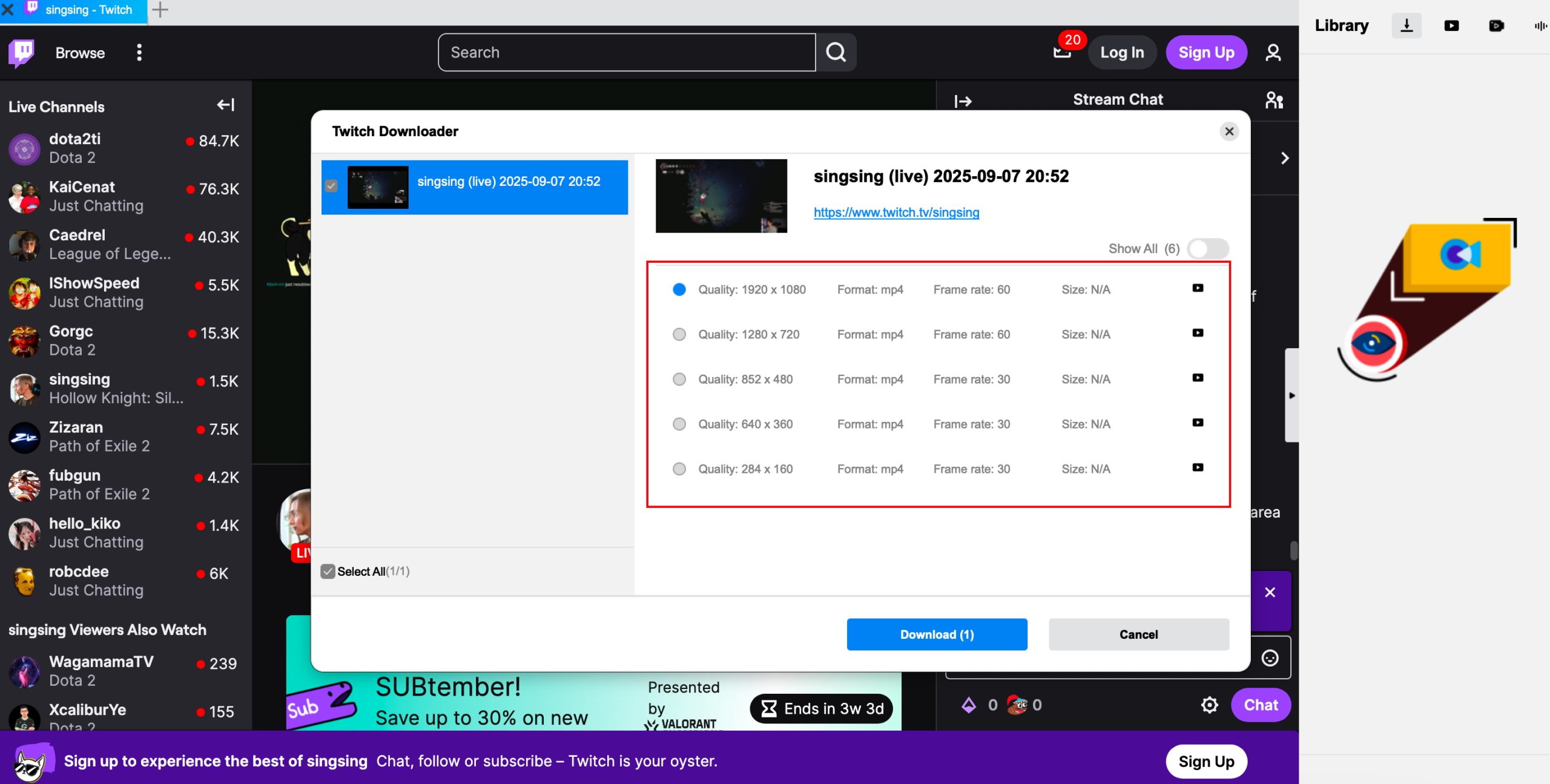Click the Ends in 3w 3d badge
This screenshot has height=784, width=1550.
[822, 709]
